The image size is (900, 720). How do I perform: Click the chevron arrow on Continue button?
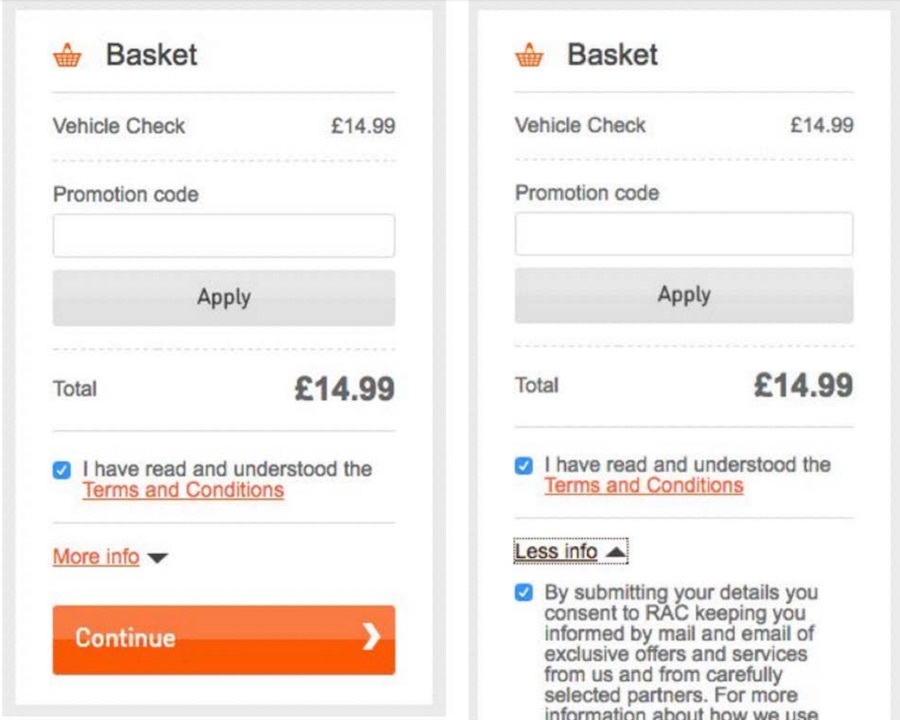pyautogui.click(x=372, y=637)
